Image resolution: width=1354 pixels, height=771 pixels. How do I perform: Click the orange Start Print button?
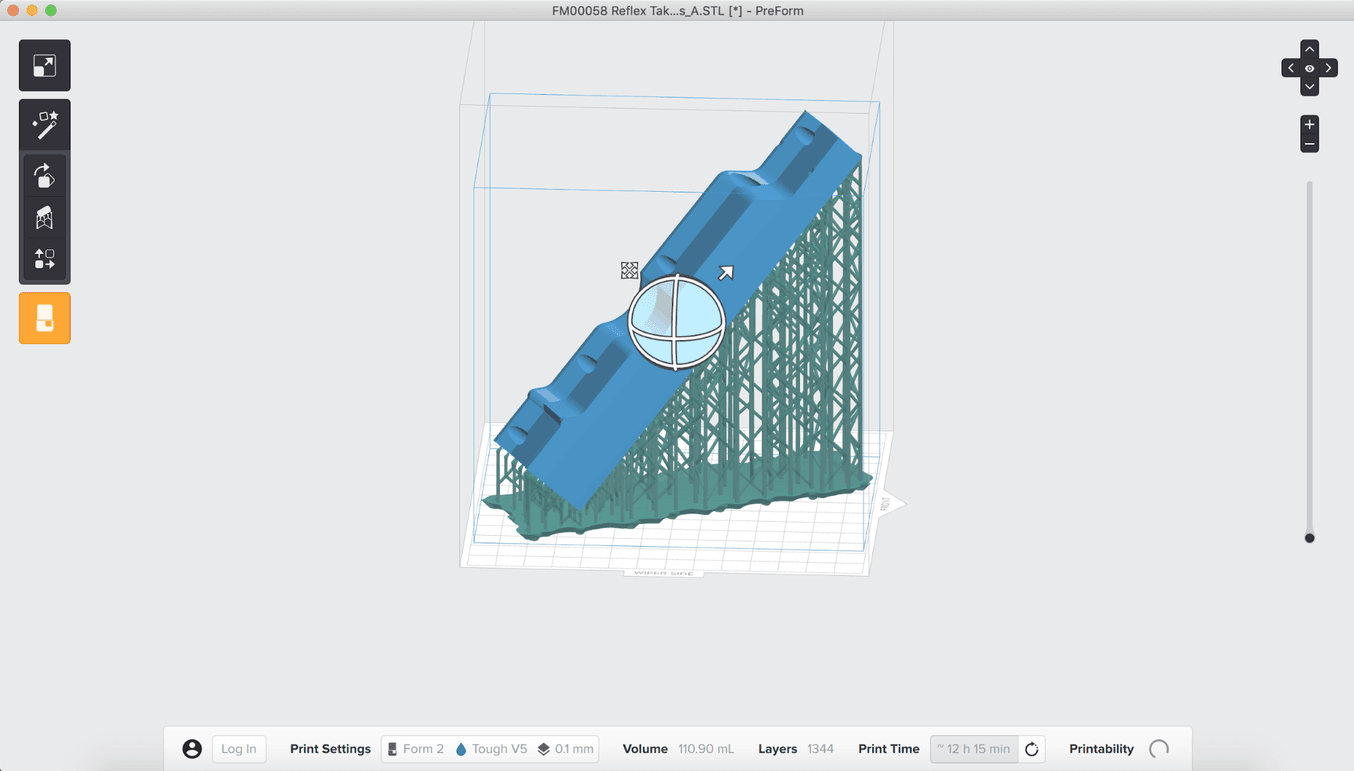[45, 318]
